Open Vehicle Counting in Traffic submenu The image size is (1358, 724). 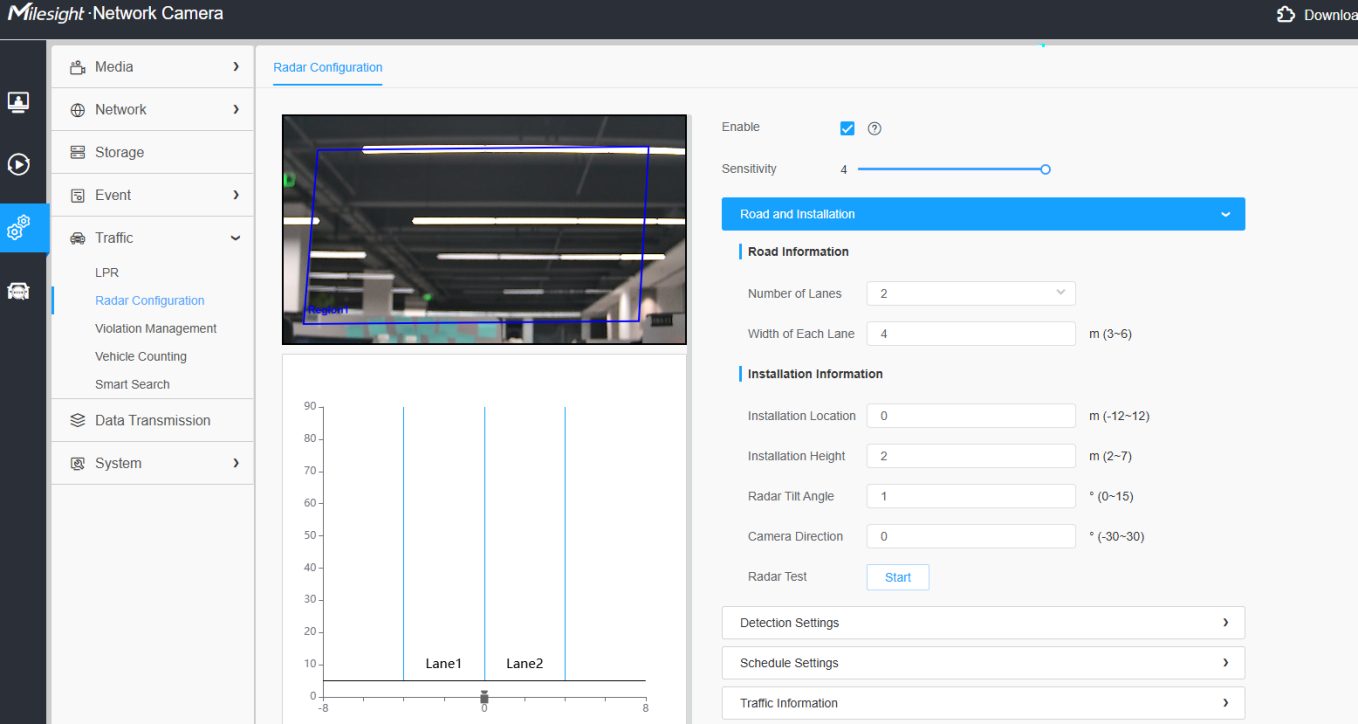[141, 357]
